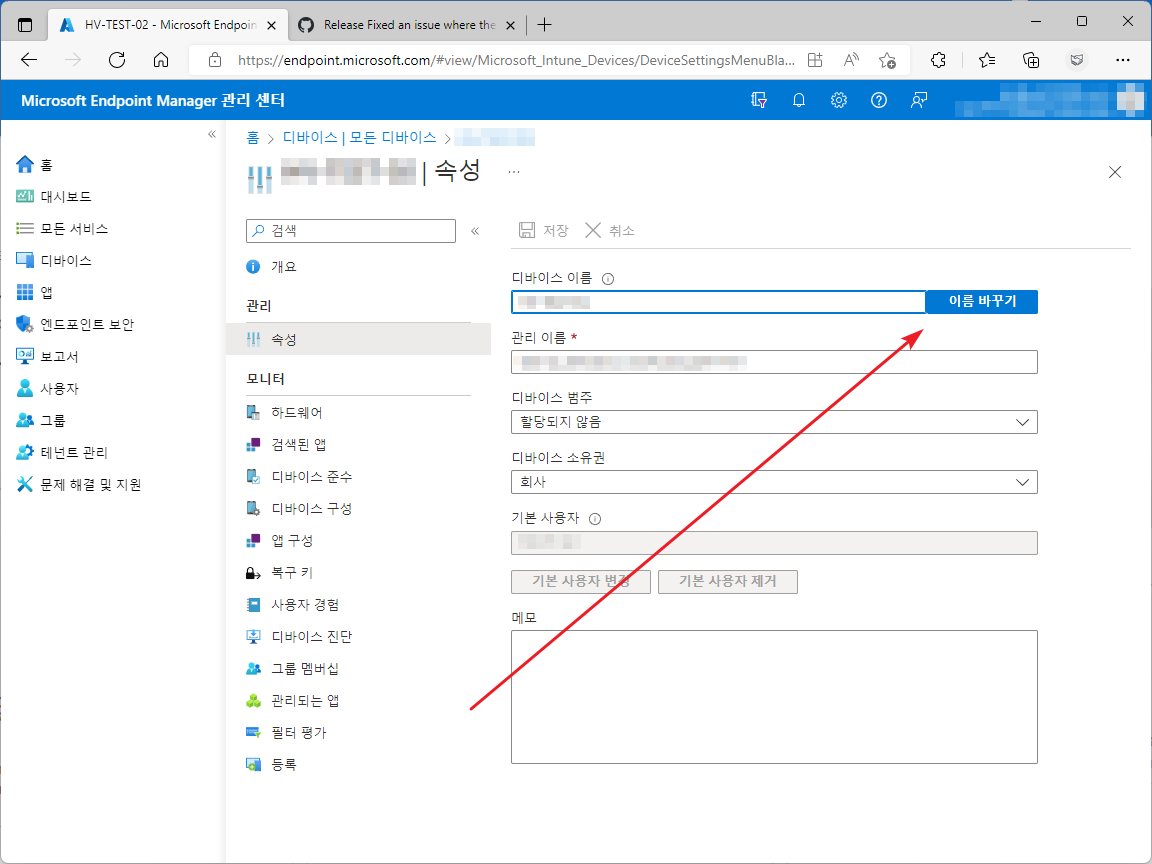
Task: Click the read aloud icon in address bar
Action: coord(851,60)
